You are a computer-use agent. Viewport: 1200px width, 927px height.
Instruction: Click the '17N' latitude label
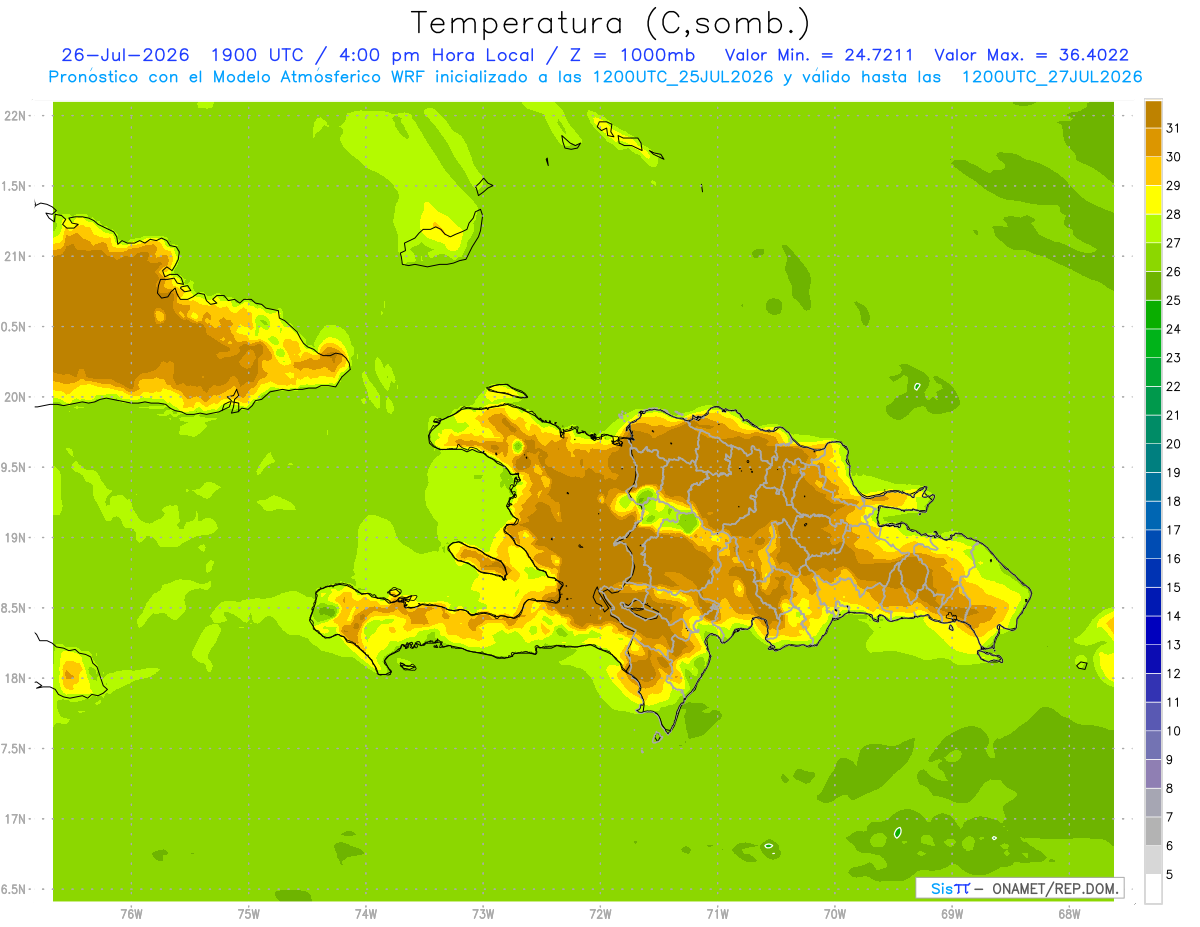(x=15, y=819)
